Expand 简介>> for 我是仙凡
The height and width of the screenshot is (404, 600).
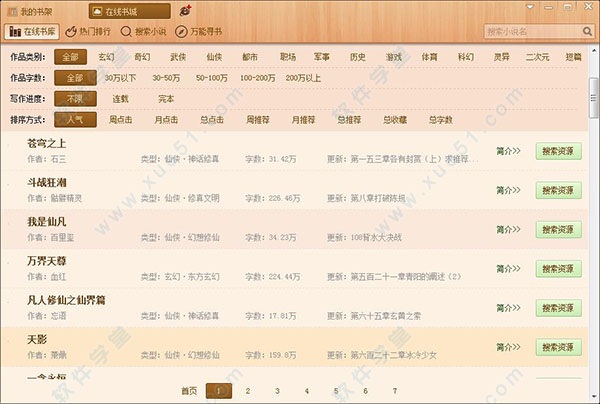pyautogui.click(x=508, y=229)
